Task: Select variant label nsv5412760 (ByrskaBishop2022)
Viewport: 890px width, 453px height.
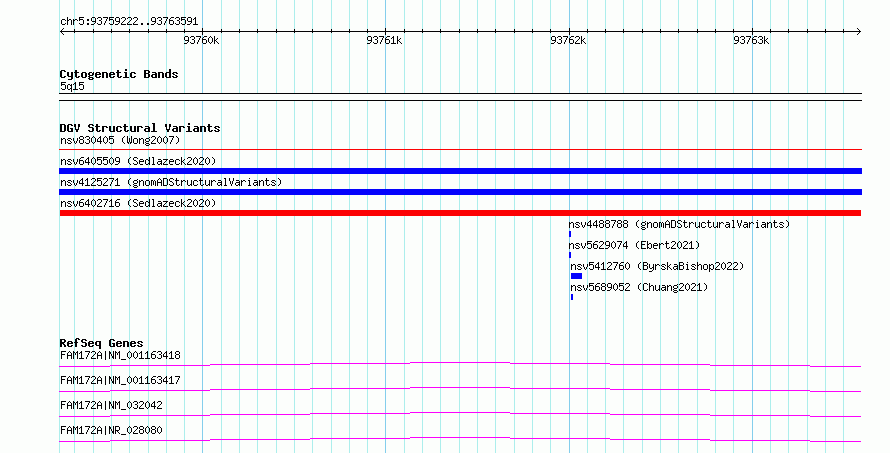Action: (x=657, y=266)
